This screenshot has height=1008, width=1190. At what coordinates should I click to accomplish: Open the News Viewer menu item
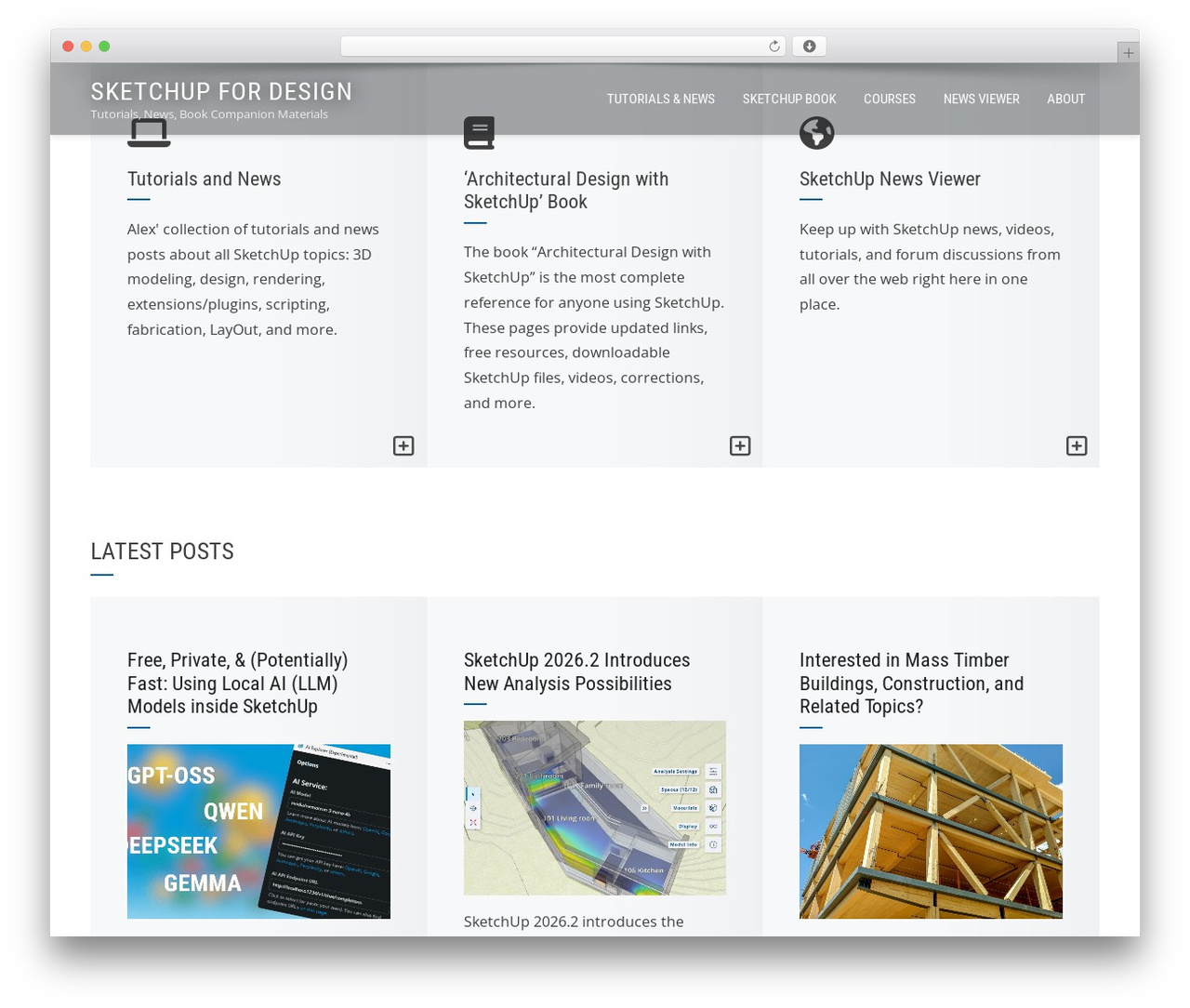pyautogui.click(x=982, y=99)
